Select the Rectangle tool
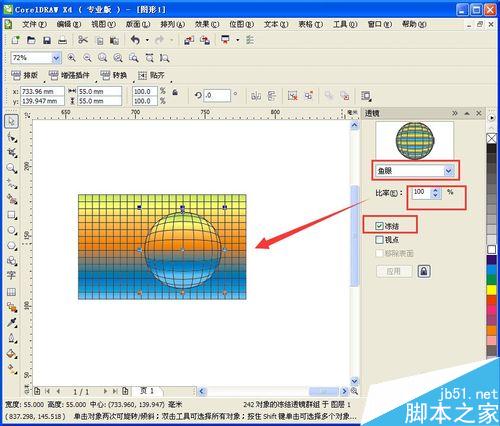This screenshot has width=500, height=426. pos(11,215)
